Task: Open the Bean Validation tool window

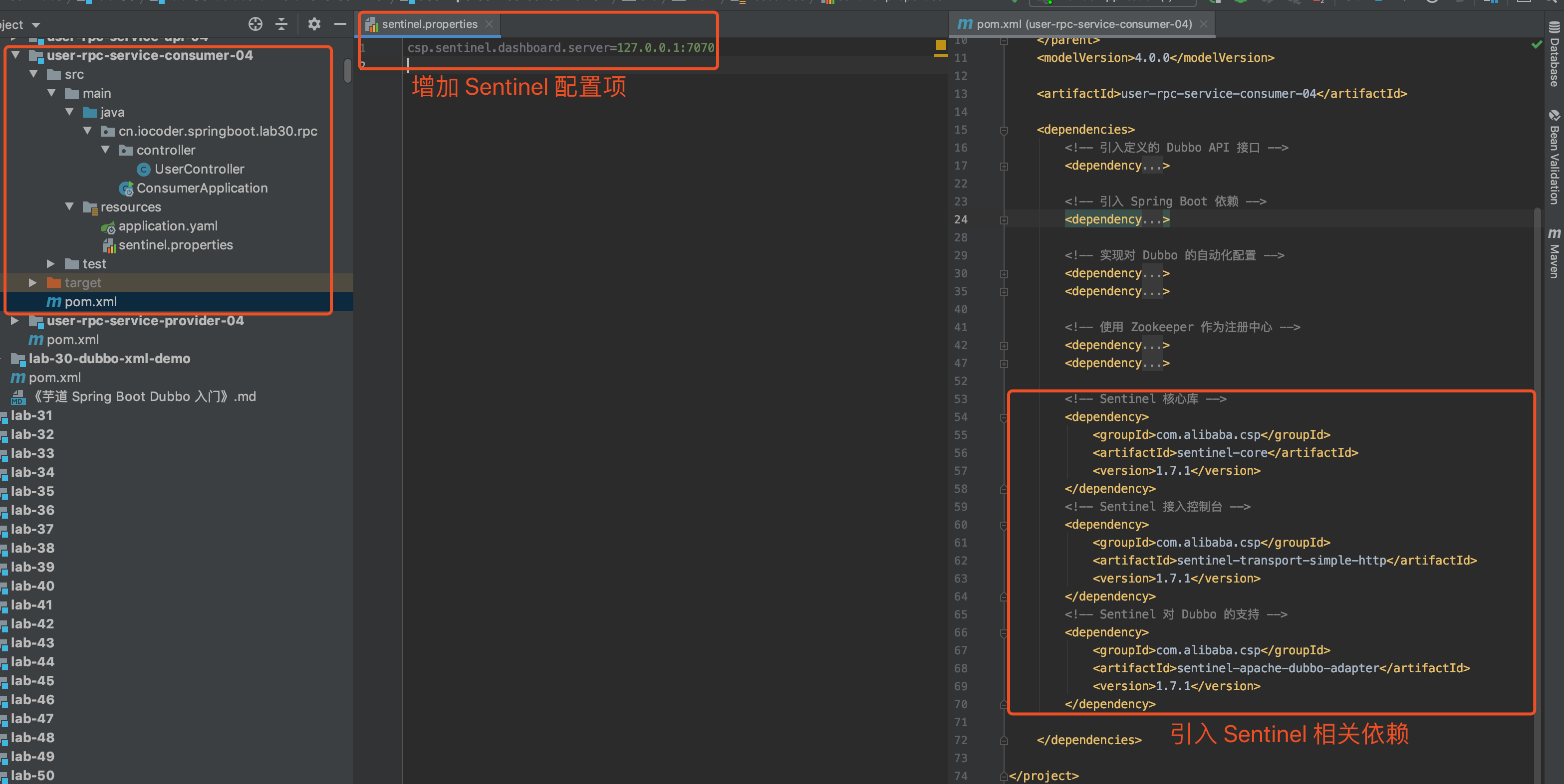Action: (x=1554, y=158)
